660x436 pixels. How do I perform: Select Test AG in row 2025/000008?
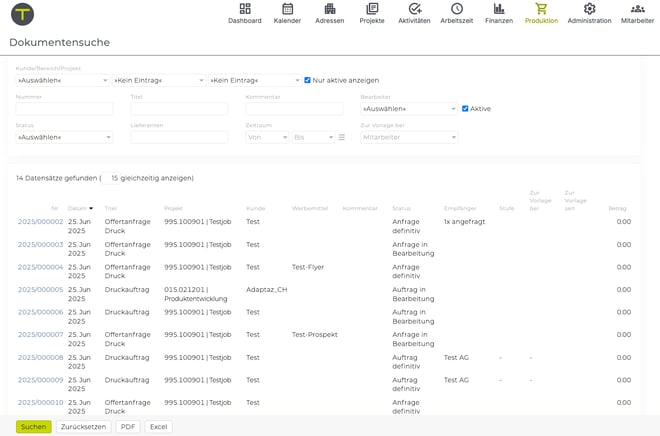(x=456, y=357)
